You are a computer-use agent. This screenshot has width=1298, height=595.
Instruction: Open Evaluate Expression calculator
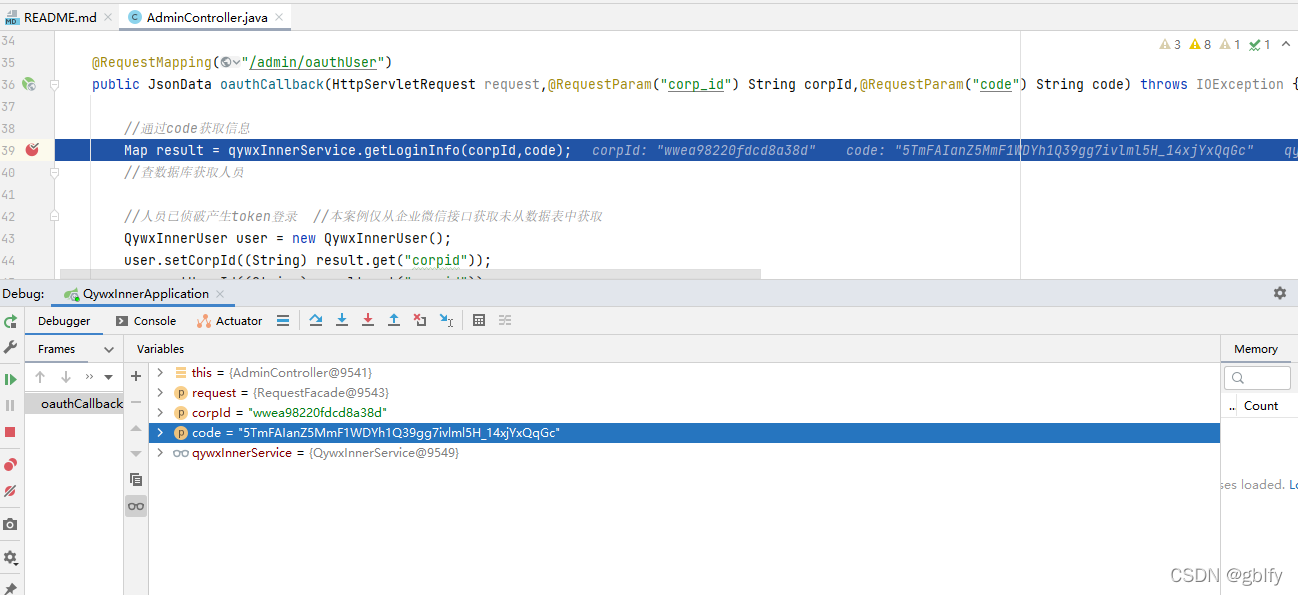point(479,320)
